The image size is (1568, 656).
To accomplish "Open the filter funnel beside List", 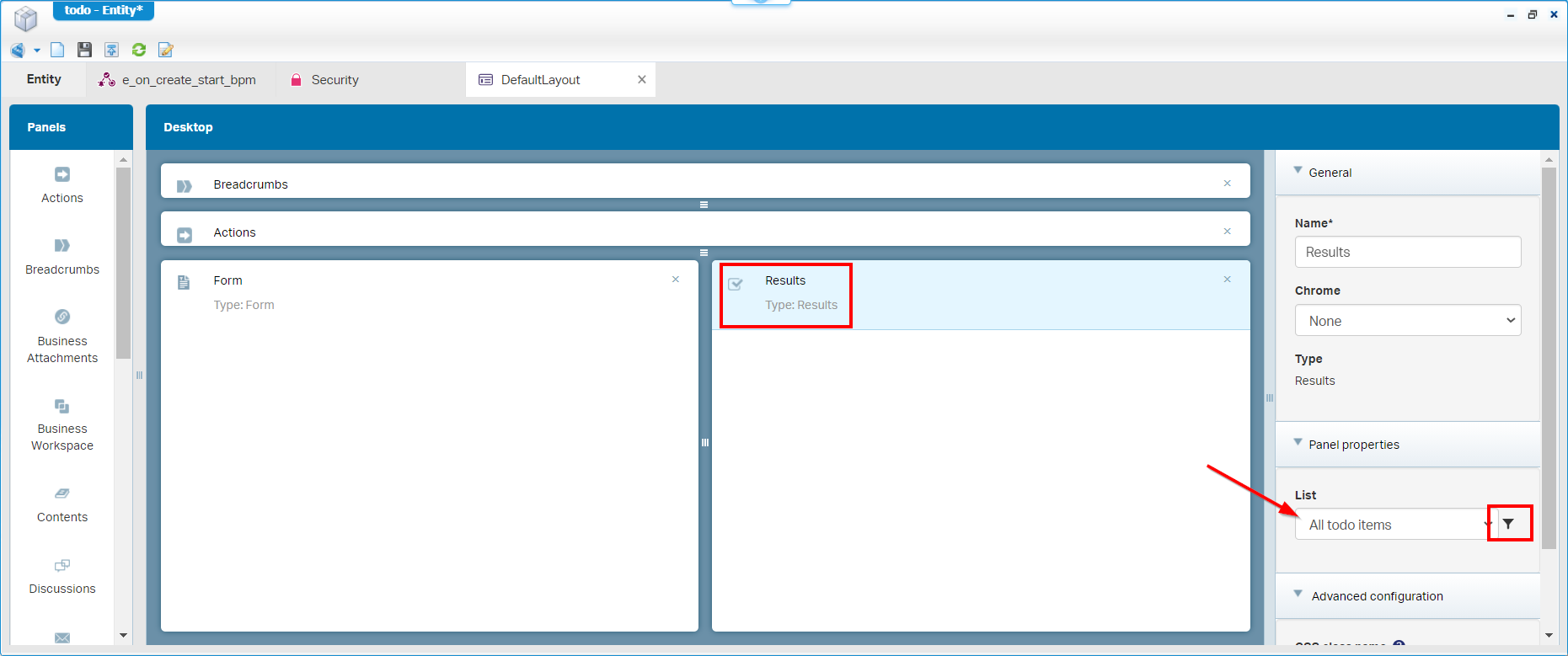I will (x=1508, y=524).
